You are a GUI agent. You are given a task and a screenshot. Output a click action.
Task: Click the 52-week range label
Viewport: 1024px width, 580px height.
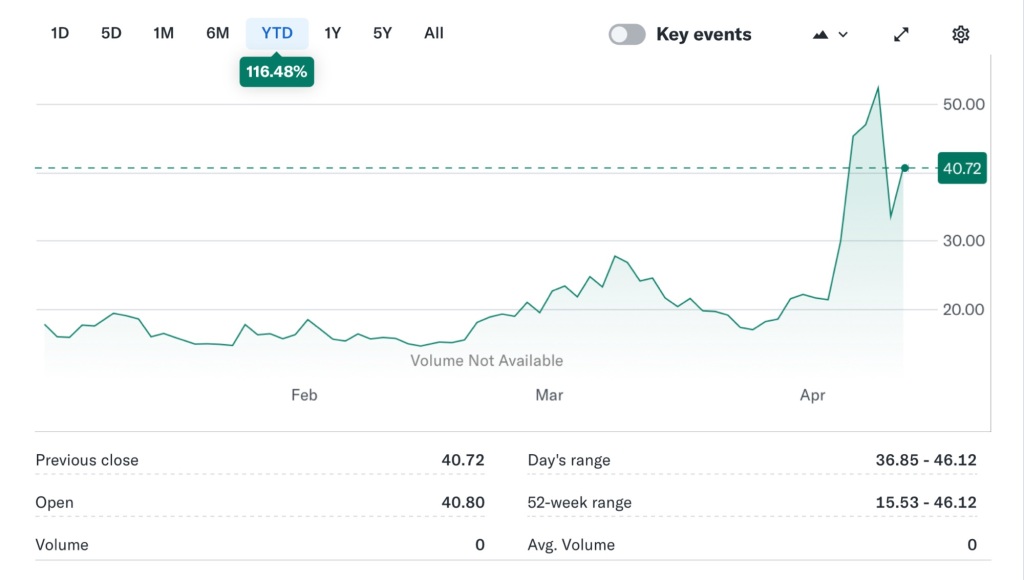579,502
